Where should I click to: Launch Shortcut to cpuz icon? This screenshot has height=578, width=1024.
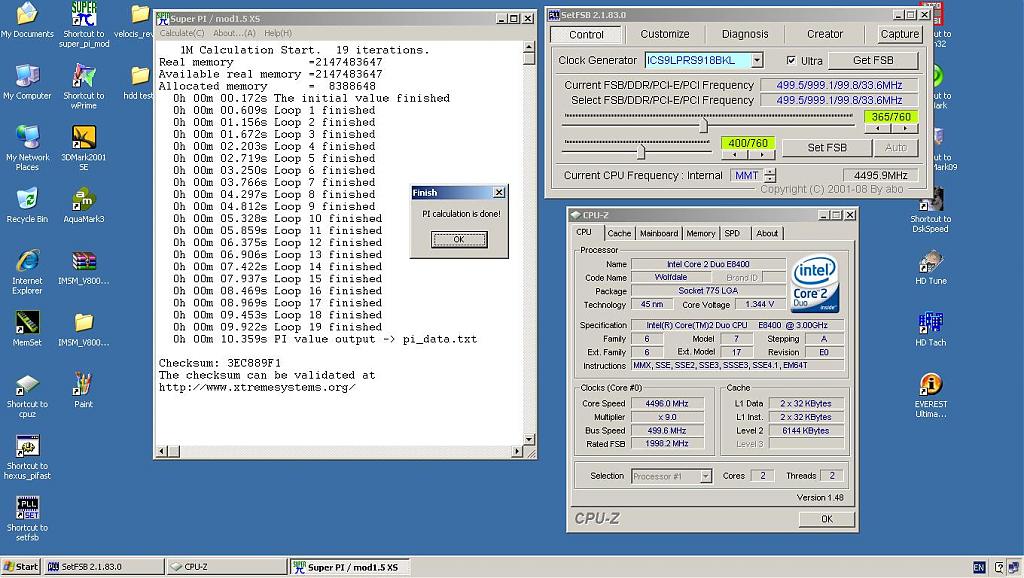pos(27,395)
